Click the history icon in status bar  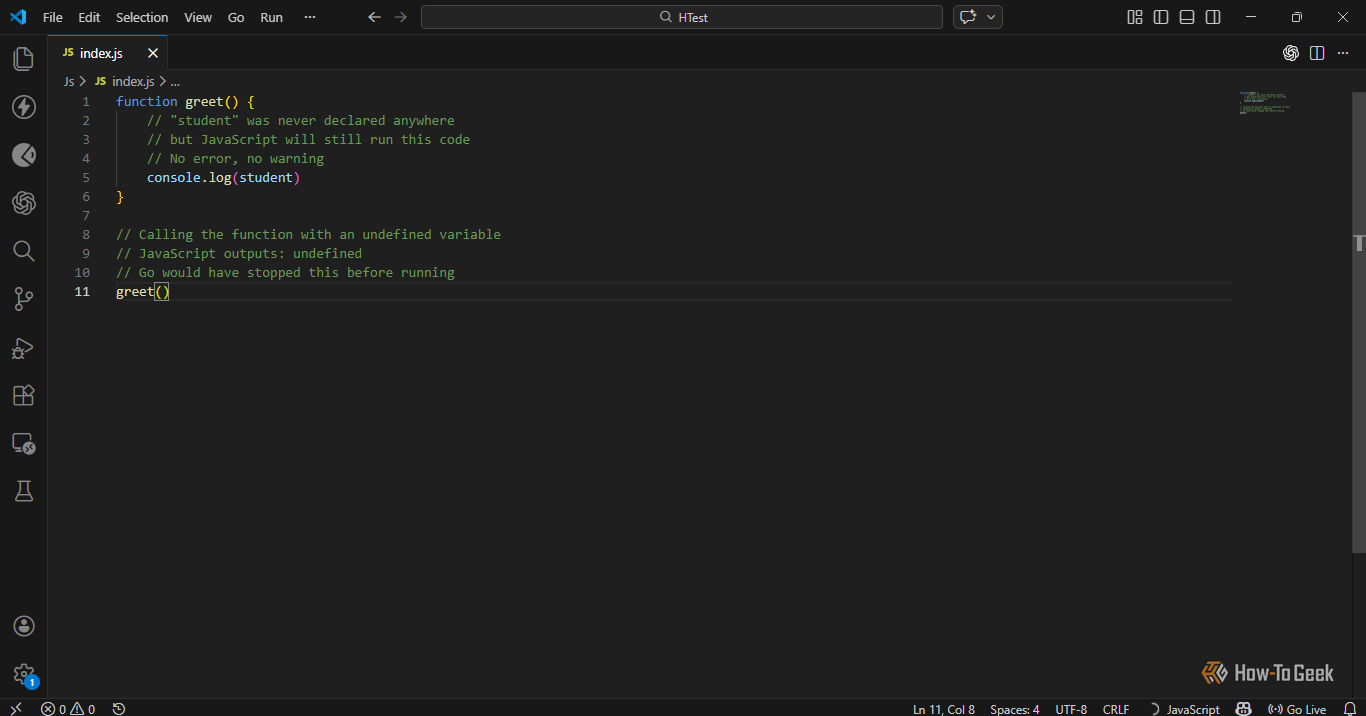tap(119, 709)
